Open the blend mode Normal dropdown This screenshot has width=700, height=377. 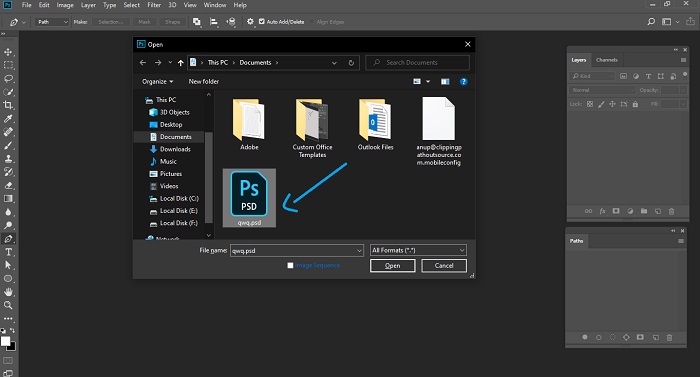point(602,90)
